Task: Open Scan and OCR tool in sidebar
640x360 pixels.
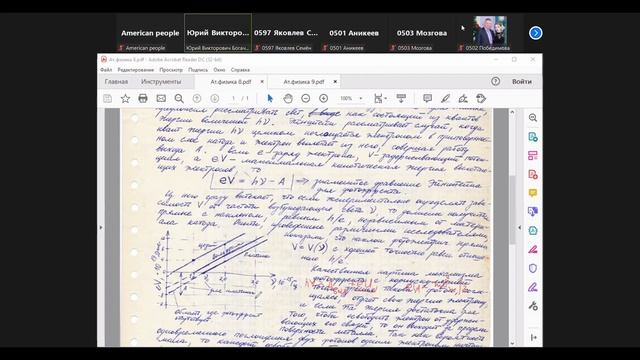Action: pos(533,231)
